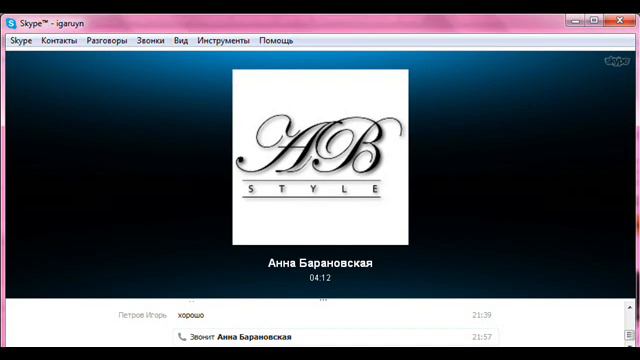The height and width of the screenshot is (360, 640).
Task: Maximize the Skype window
Action: point(594,20)
